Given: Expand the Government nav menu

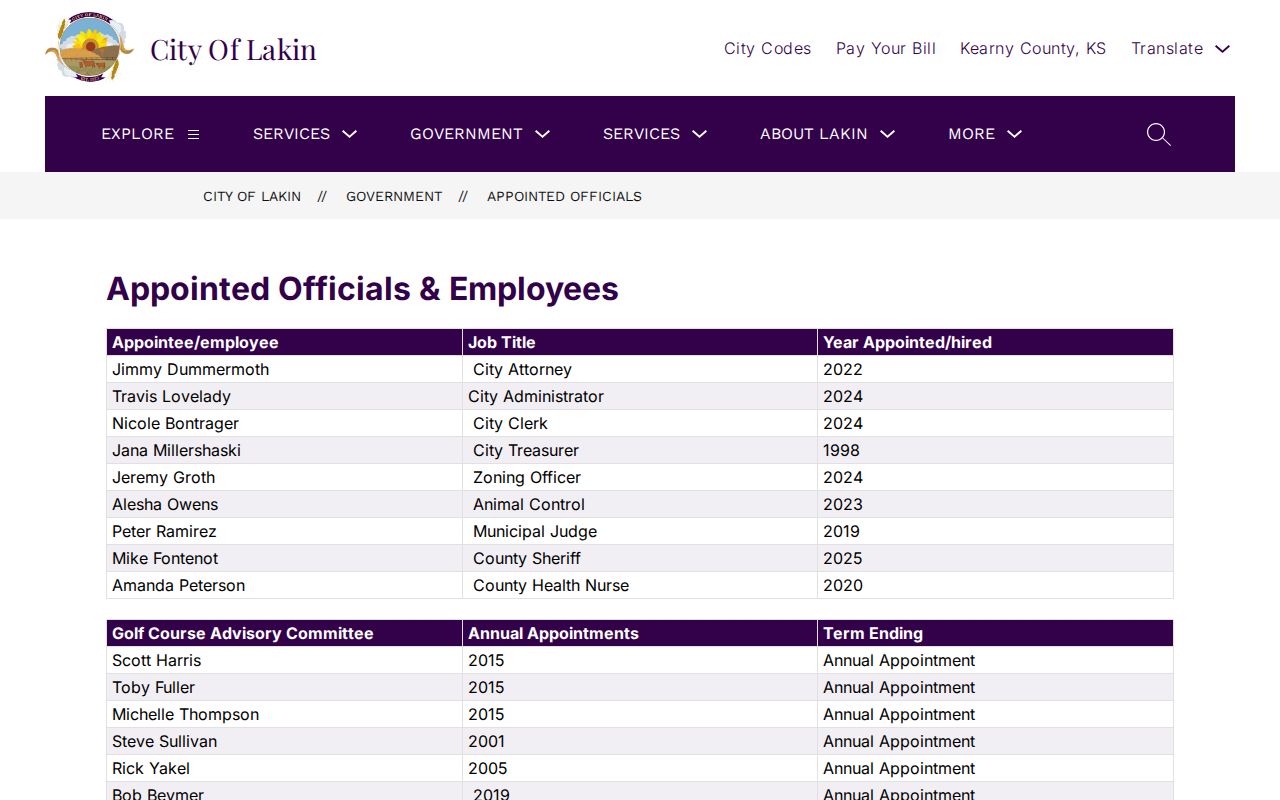Looking at the screenshot, I should (480, 134).
